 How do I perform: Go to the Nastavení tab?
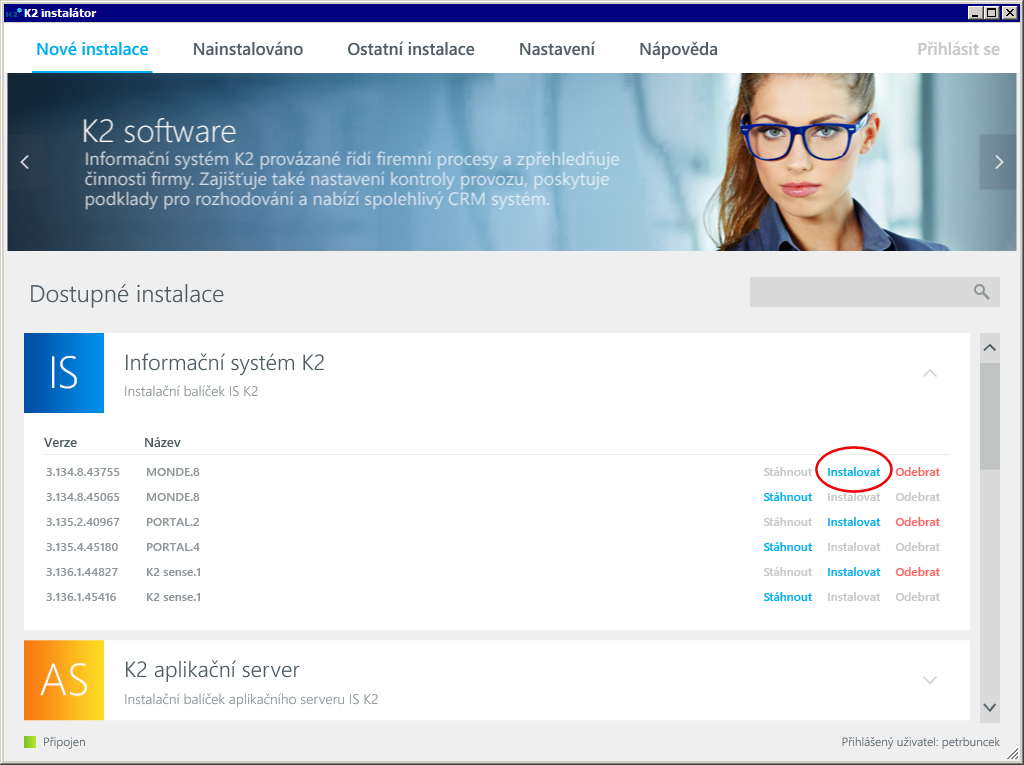pyautogui.click(x=556, y=49)
